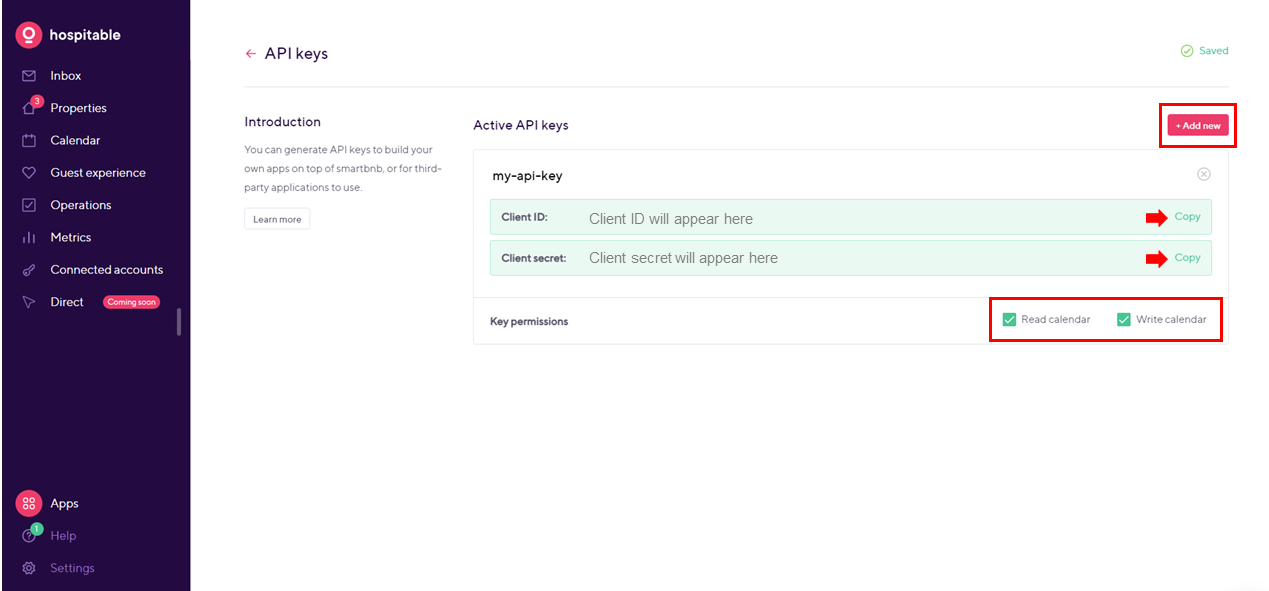Open the Inbox from the sidebar
Image resolution: width=1269 pixels, height=591 pixels.
(x=65, y=75)
